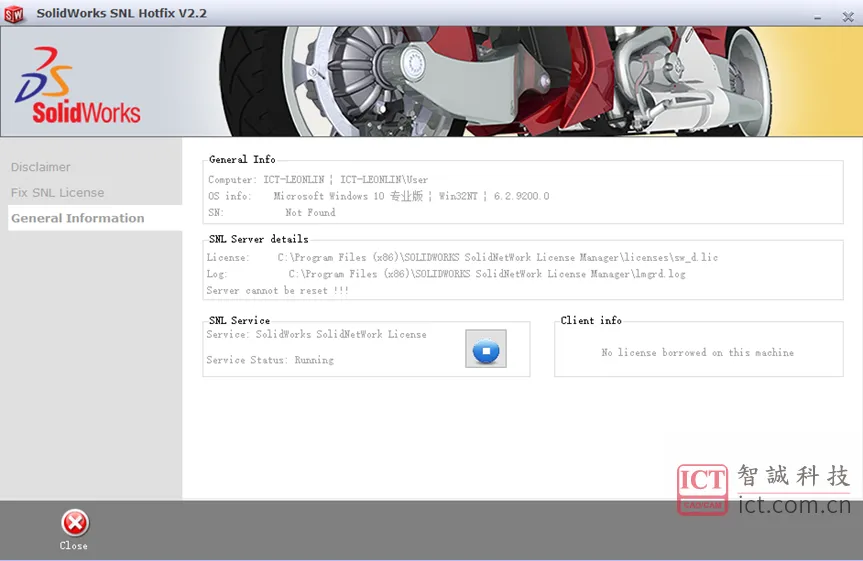Click the window title SolidWorks SNL Hotfix V2.2
Image resolution: width=863 pixels, height=561 pixels.
pos(122,13)
